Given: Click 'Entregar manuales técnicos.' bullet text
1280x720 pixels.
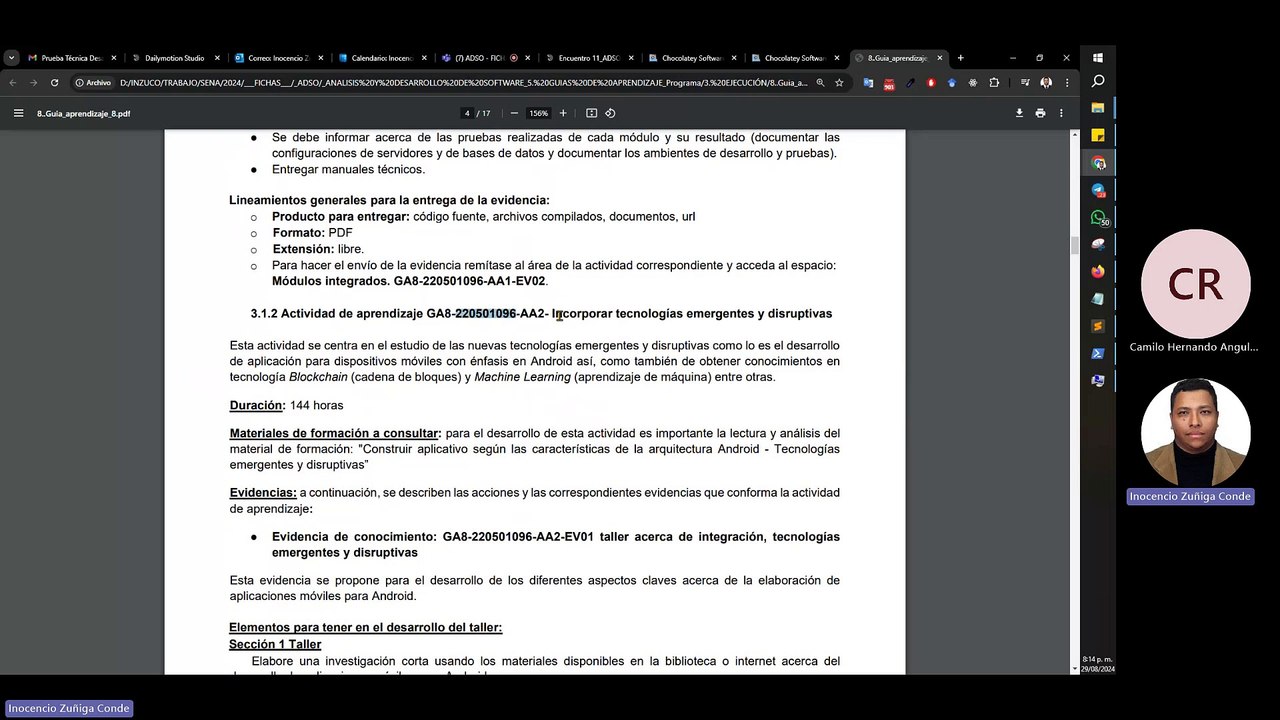Looking at the screenshot, I should [x=348, y=169].
